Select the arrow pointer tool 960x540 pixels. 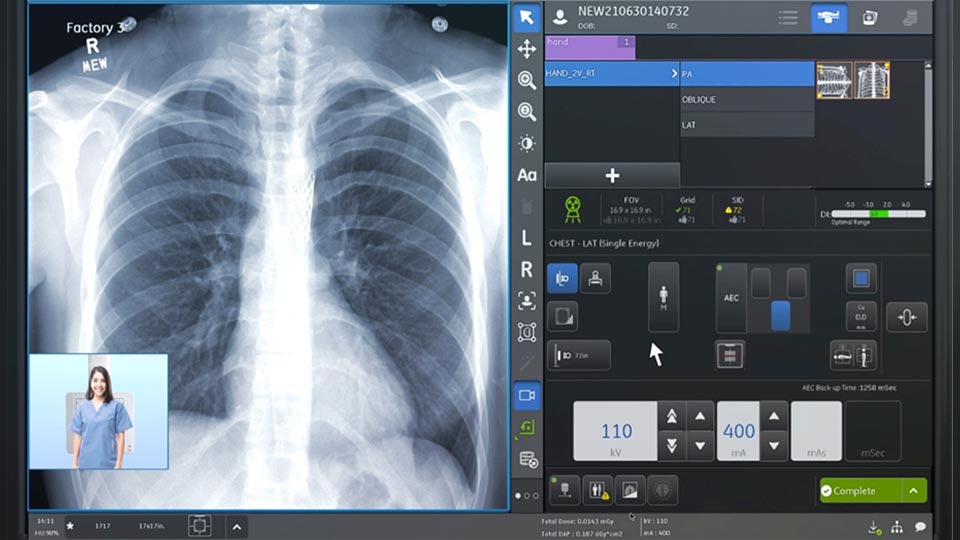pos(527,17)
